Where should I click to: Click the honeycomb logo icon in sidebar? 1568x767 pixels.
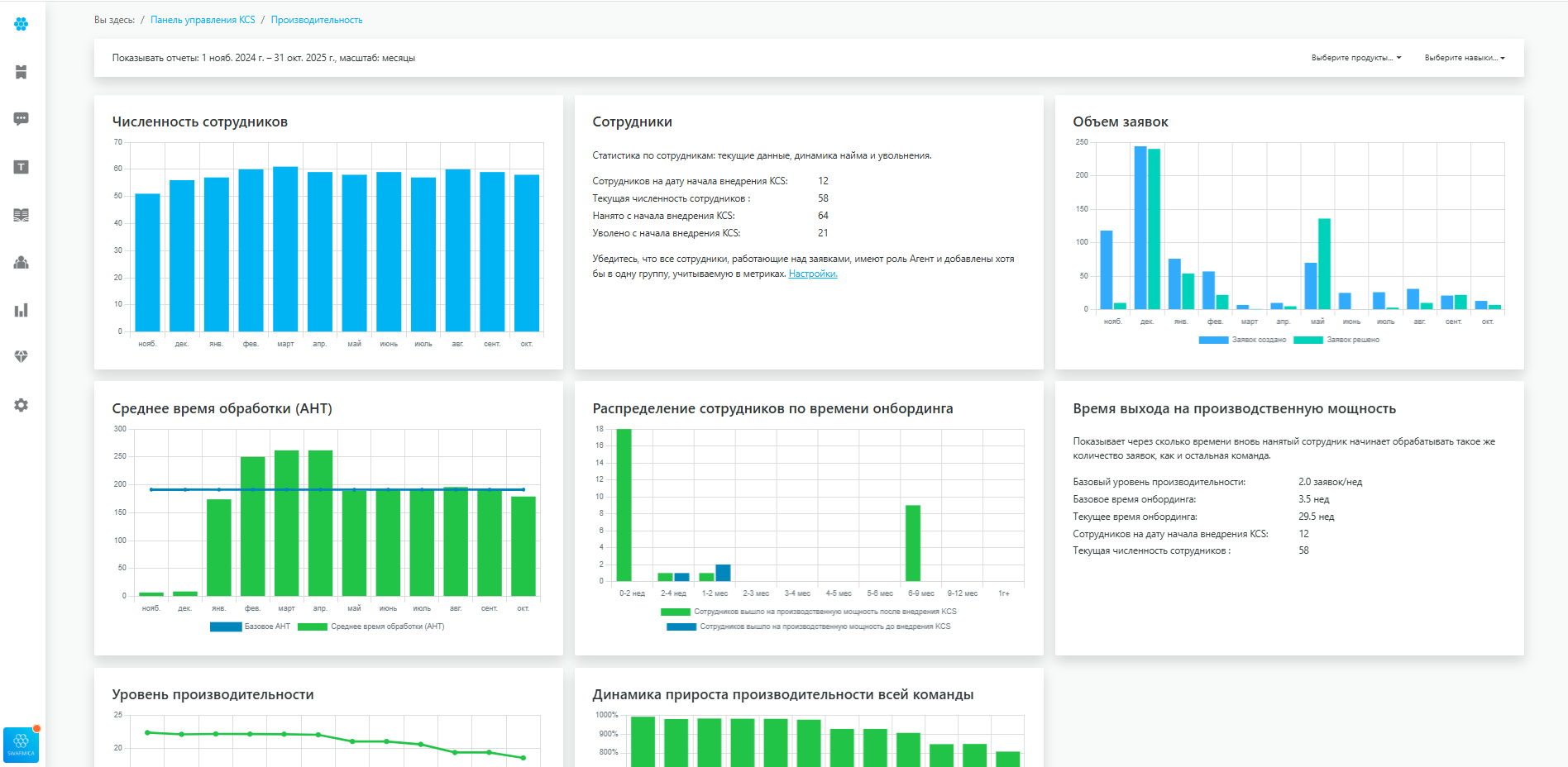pos(22,24)
